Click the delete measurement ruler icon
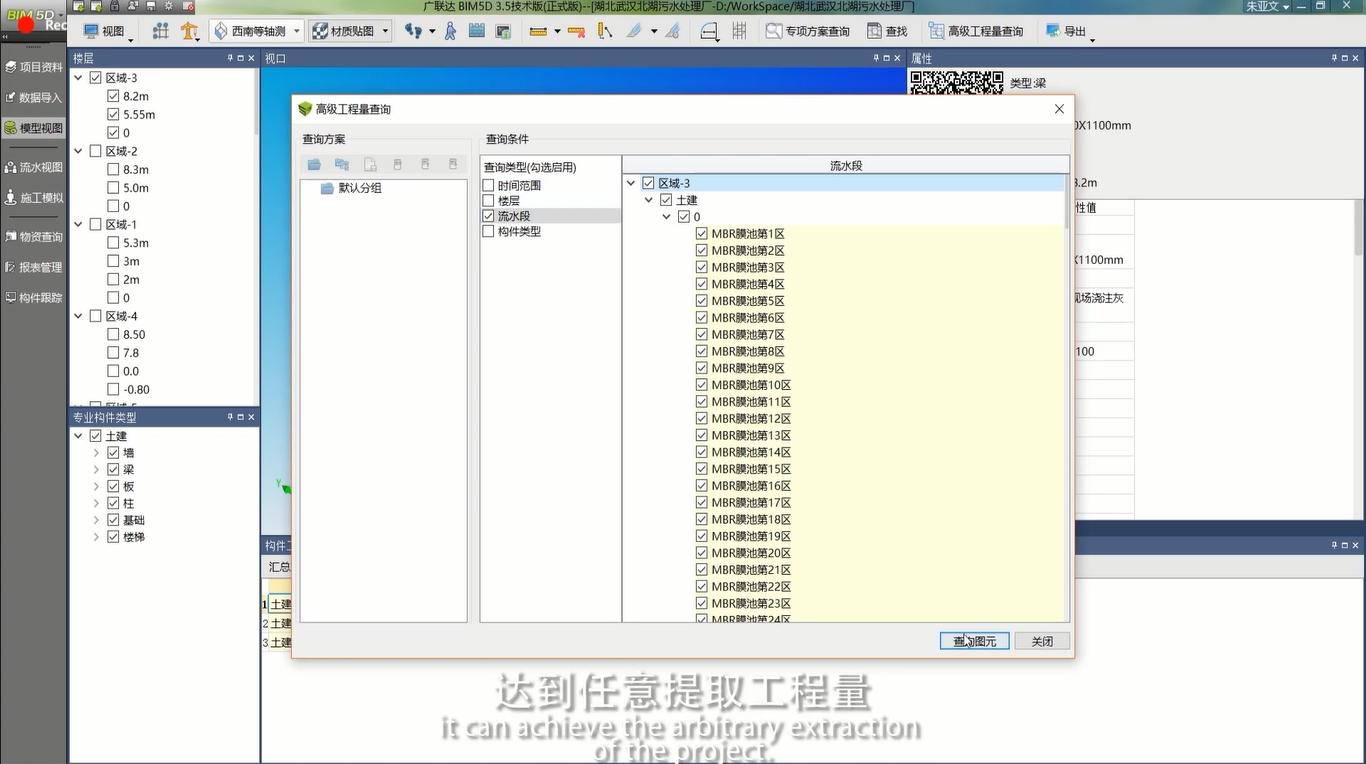Screen dimensions: 1366x764 576,31
